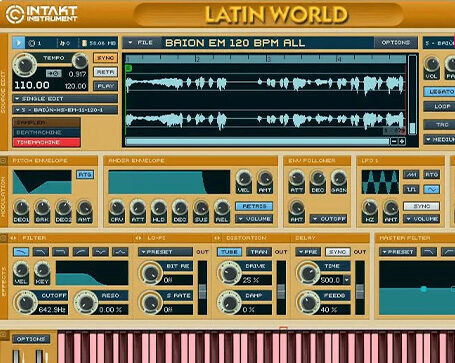Toggle the RETR button
Viewport: 455px width, 363px height.
(x=105, y=72)
